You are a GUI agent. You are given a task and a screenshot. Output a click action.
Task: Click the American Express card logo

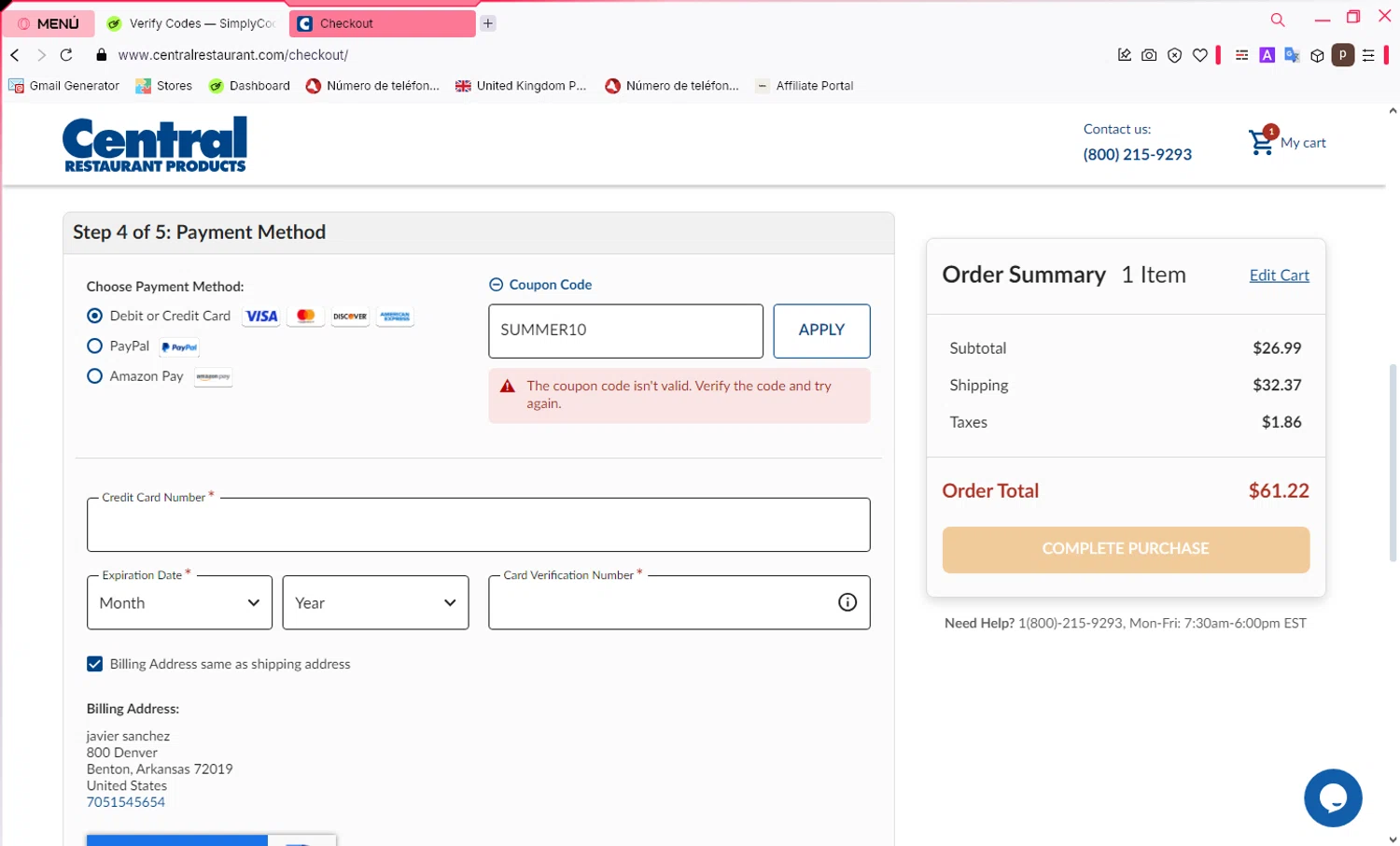click(x=395, y=317)
